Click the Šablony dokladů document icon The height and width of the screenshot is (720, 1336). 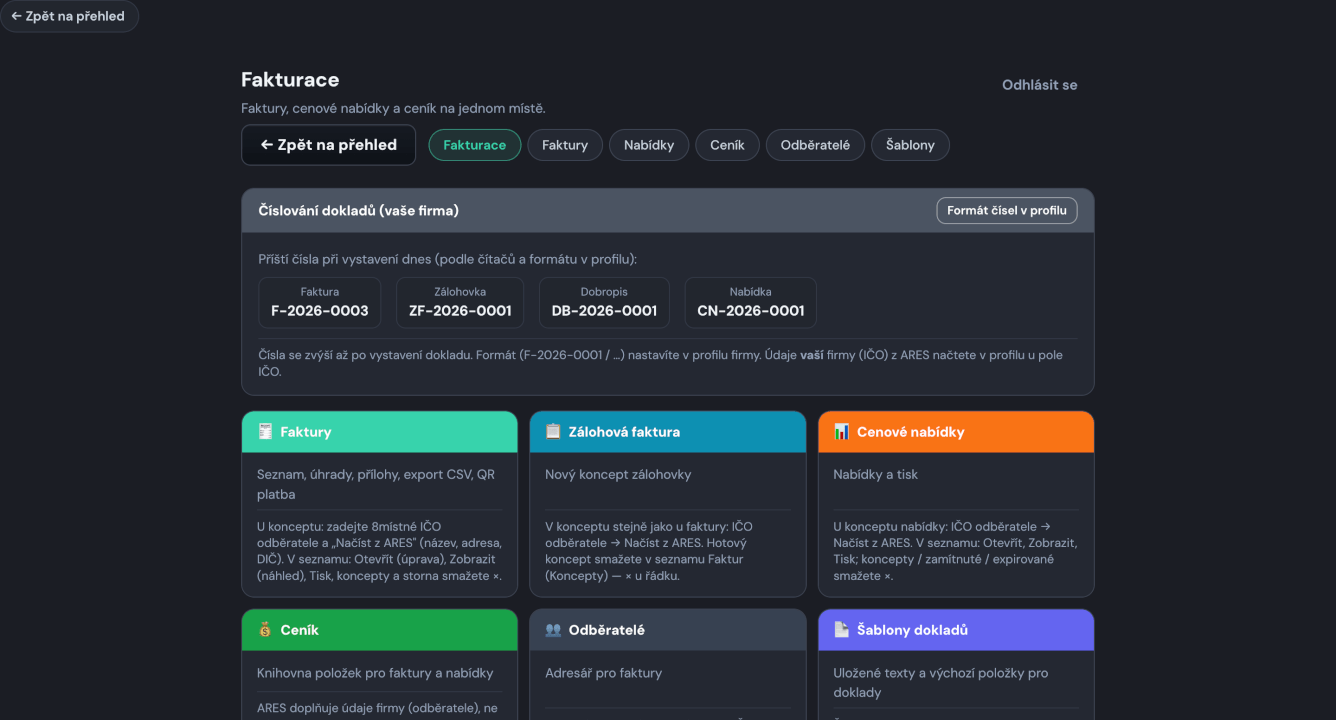pos(841,630)
